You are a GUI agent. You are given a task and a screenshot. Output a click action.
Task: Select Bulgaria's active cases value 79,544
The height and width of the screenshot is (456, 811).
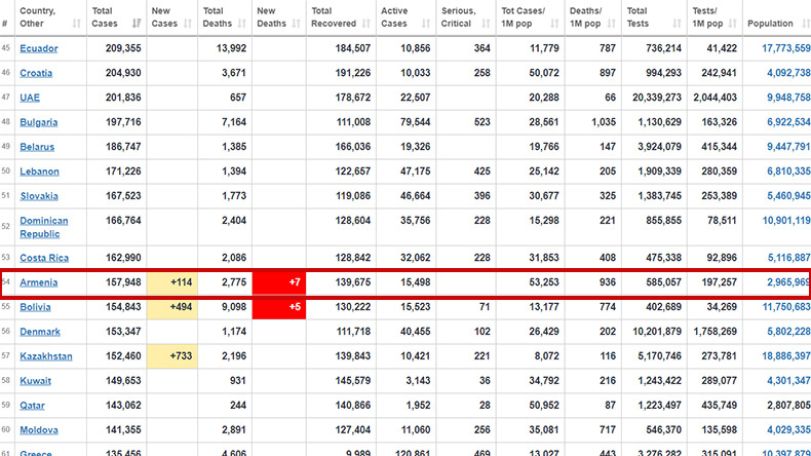click(415, 123)
